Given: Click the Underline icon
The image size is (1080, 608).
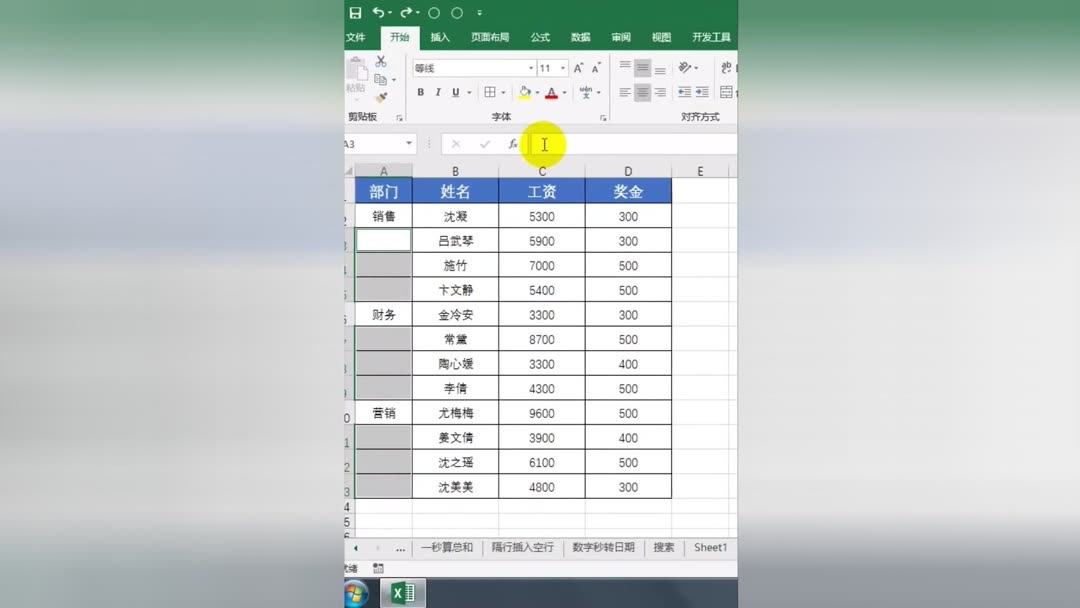Looking at the screenshot, I should tap(454, 92).
